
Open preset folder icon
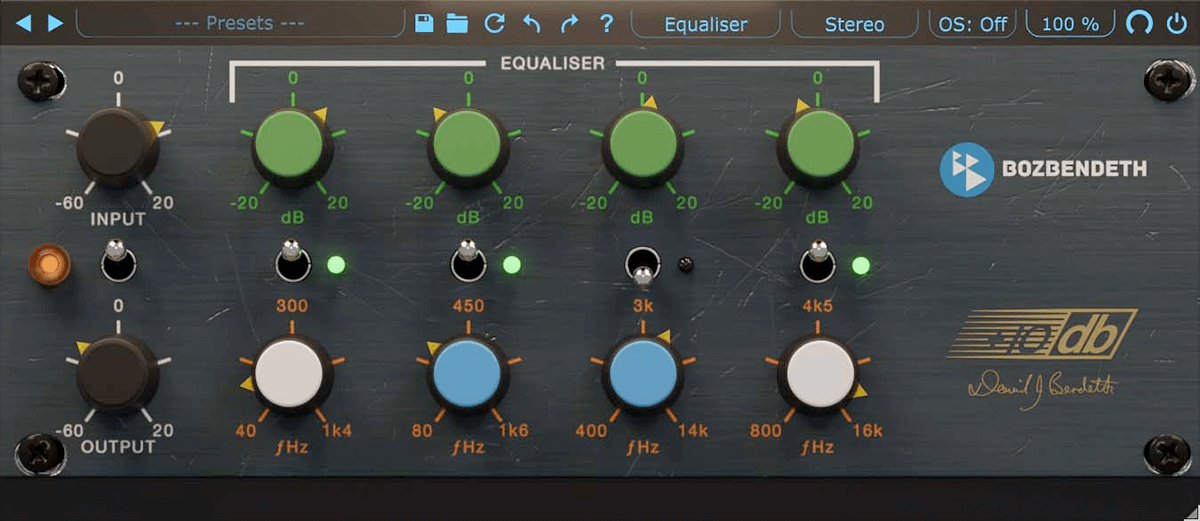coord(458,23)
